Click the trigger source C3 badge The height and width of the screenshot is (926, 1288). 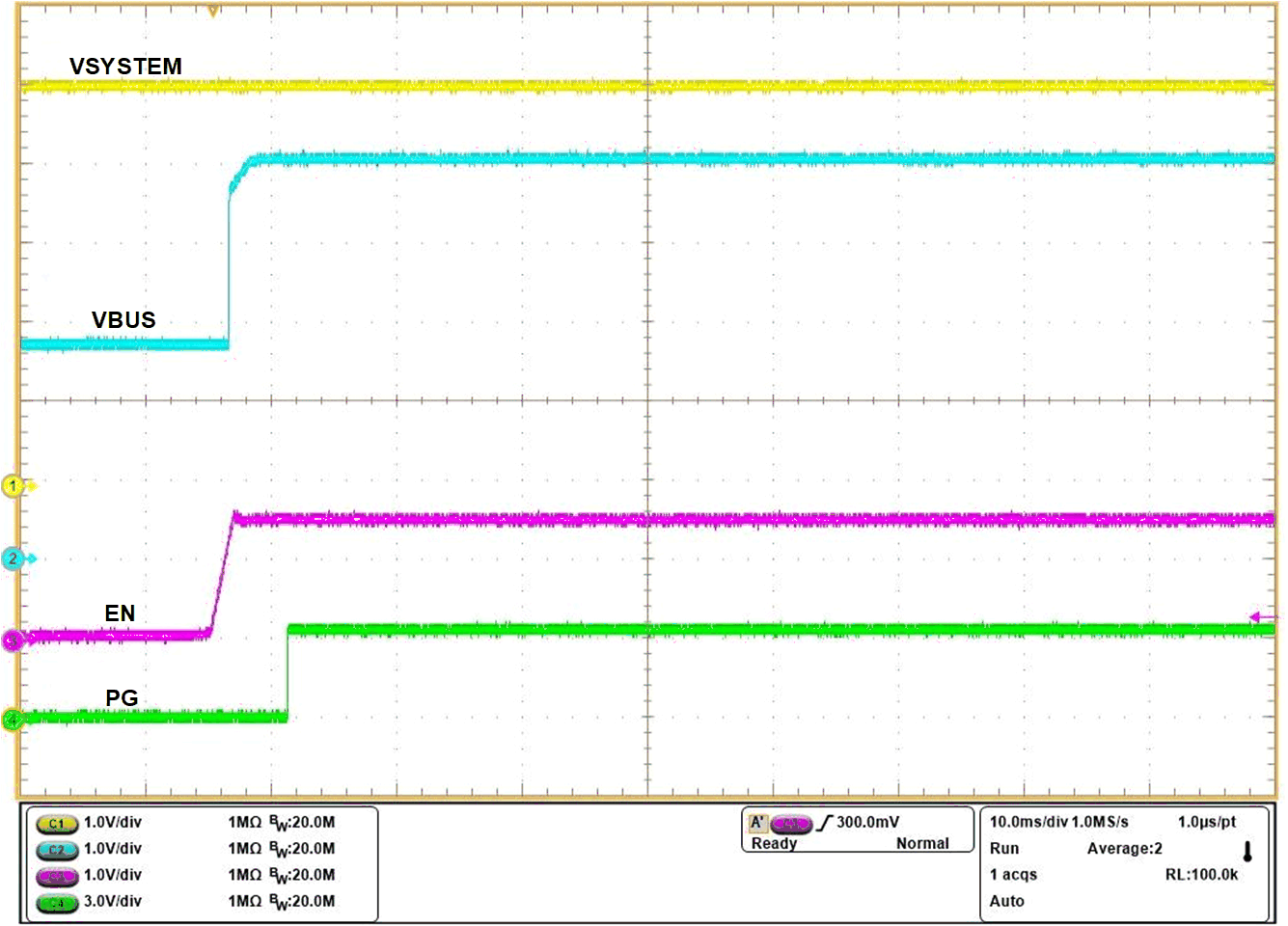coord(791,824)
